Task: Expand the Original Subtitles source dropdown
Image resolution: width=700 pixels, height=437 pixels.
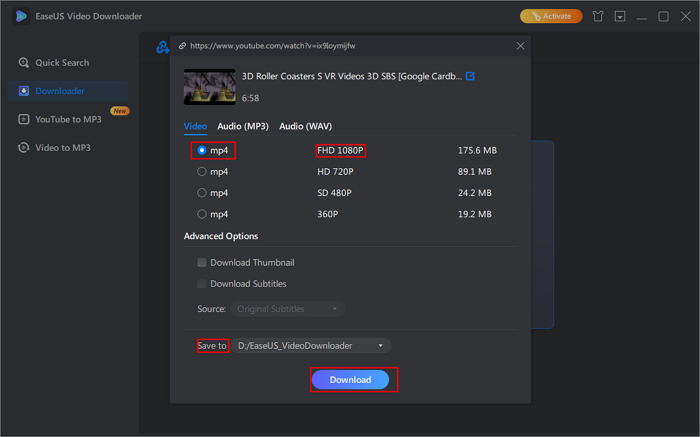Action: click(289, 309)
